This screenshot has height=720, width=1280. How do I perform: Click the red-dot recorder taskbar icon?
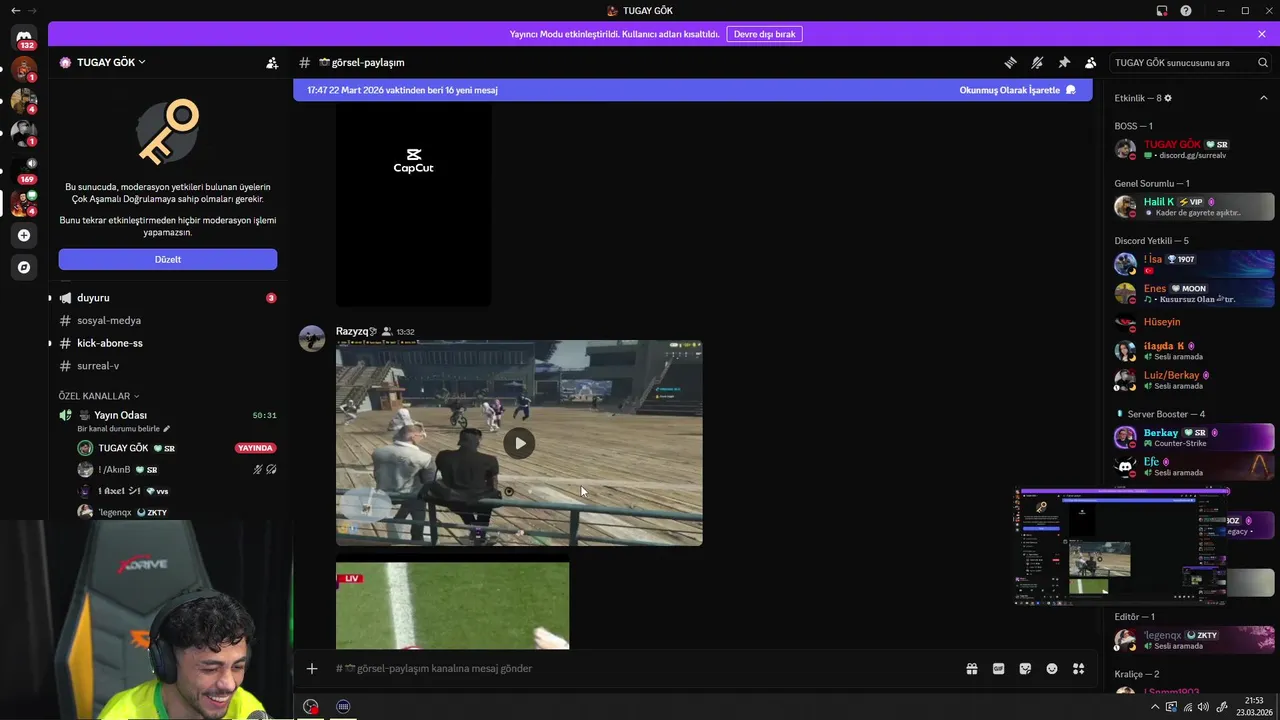(x=311, y=706)
